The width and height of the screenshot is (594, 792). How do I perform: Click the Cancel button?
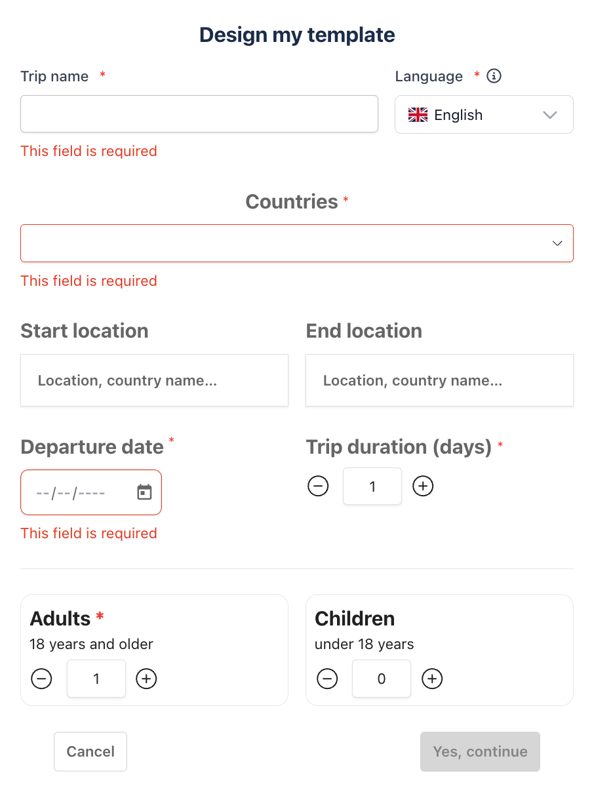pos(90,752)
